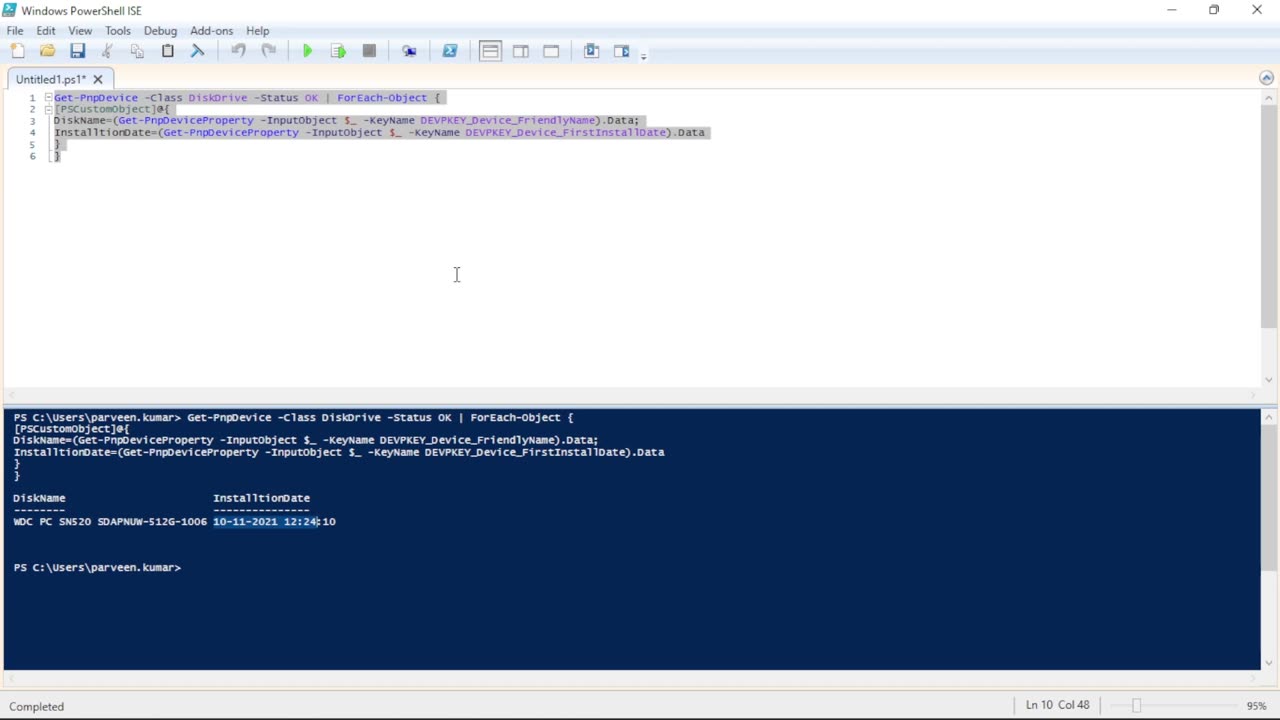Undo the last edit
Image resolution: width=1280 pixels, height=720 pixels.
click(x=238, y=51)
